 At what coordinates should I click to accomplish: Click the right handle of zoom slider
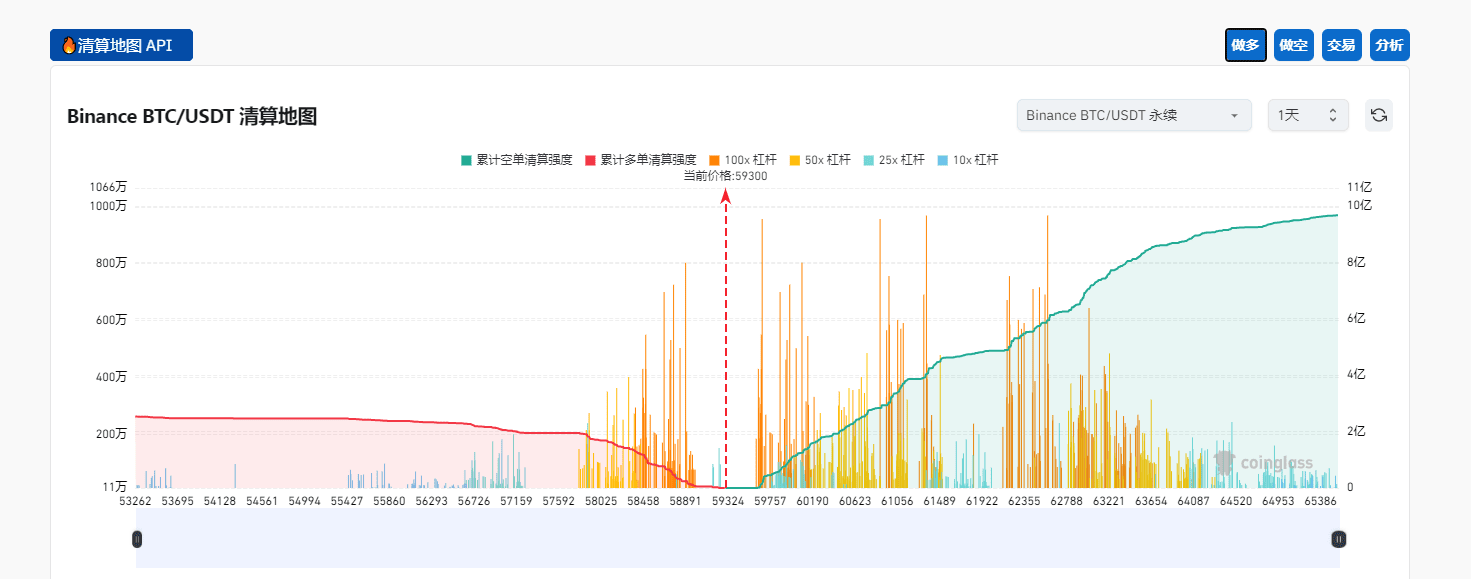pos(1338,539)
